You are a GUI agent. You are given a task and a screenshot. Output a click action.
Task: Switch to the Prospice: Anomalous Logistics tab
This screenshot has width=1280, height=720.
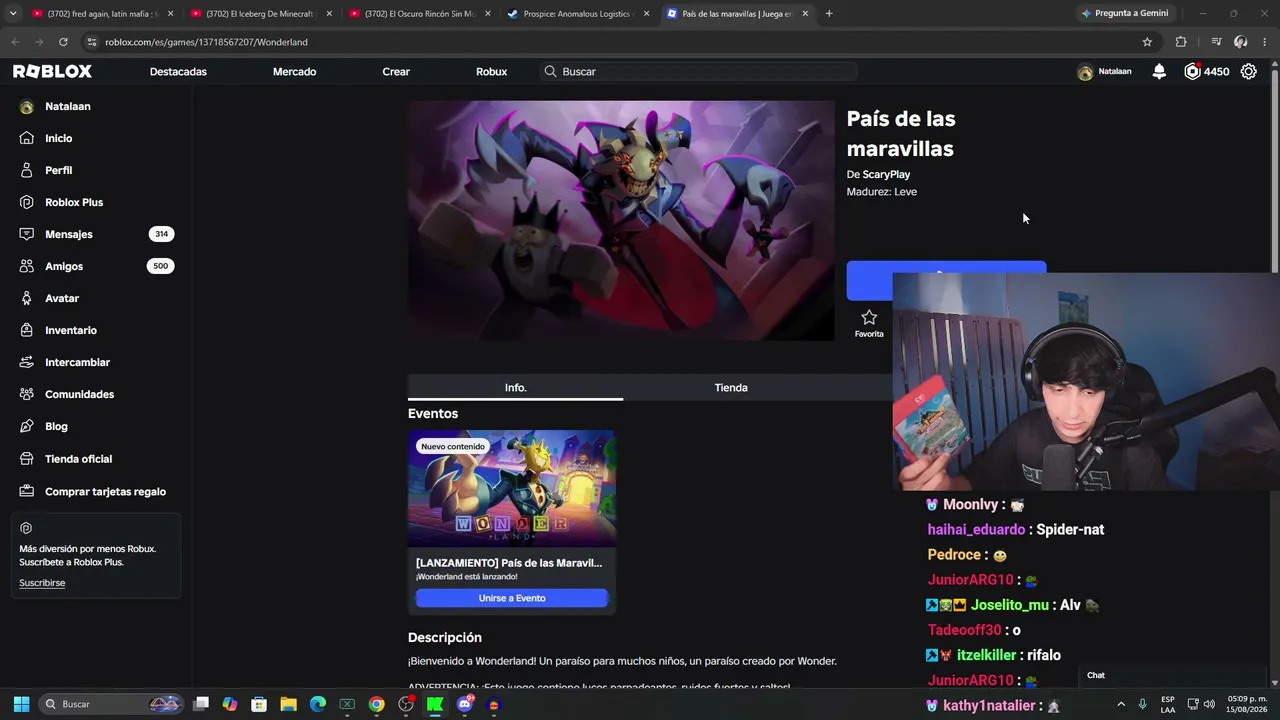point(579,14)
